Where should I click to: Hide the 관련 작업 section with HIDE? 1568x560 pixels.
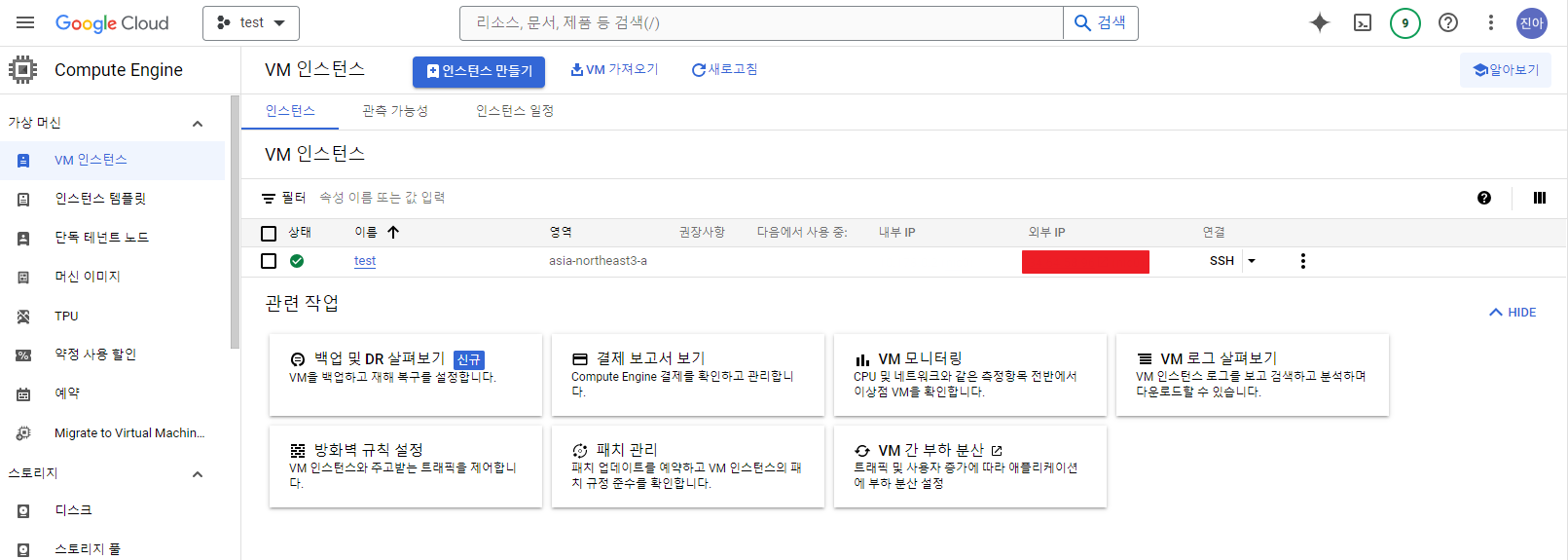click(1513, 313)
